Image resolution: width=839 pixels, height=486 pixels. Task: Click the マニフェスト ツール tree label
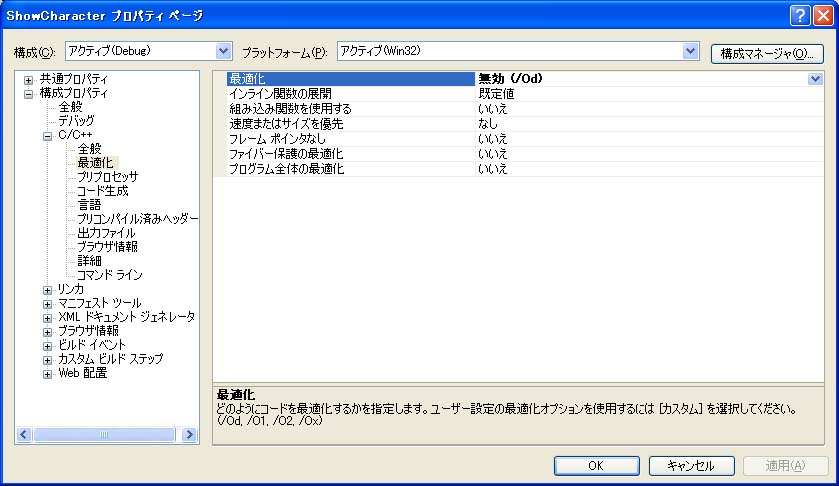[100, 303]
